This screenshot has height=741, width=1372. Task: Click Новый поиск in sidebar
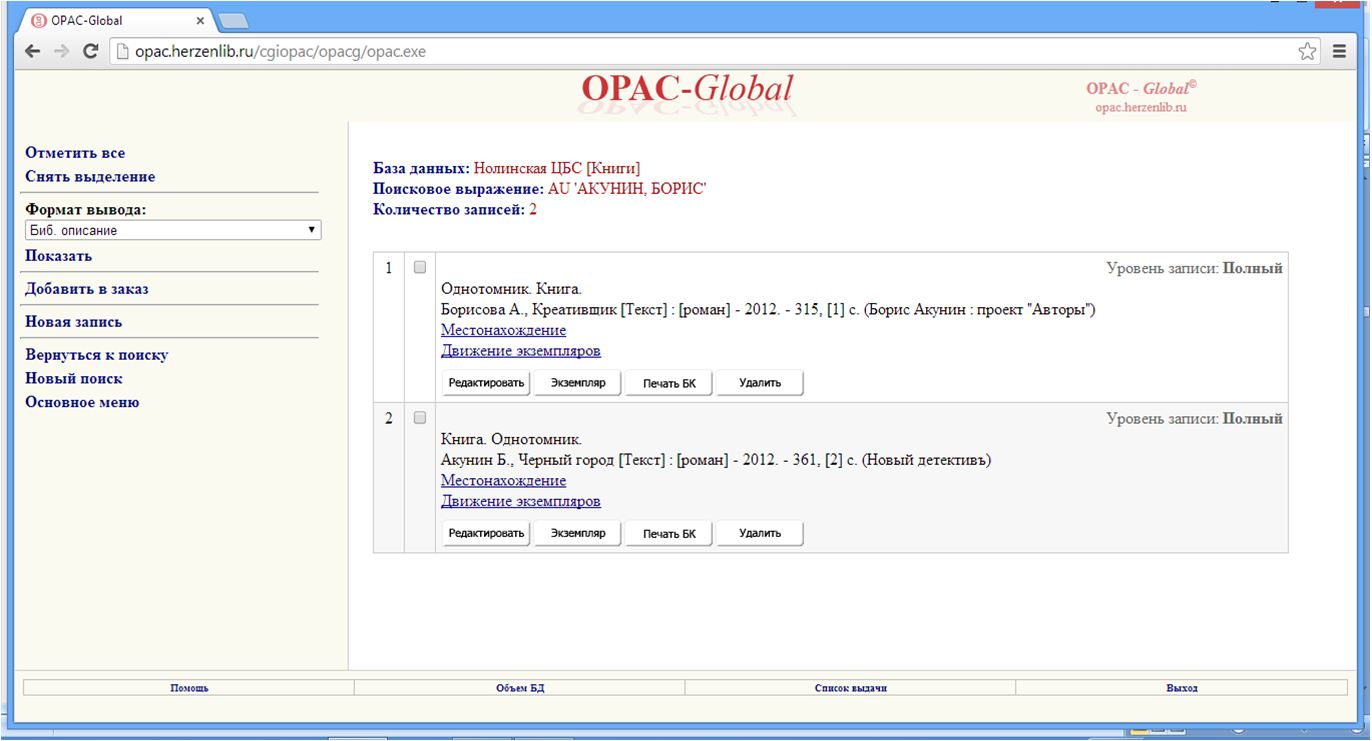click(74, 379)
